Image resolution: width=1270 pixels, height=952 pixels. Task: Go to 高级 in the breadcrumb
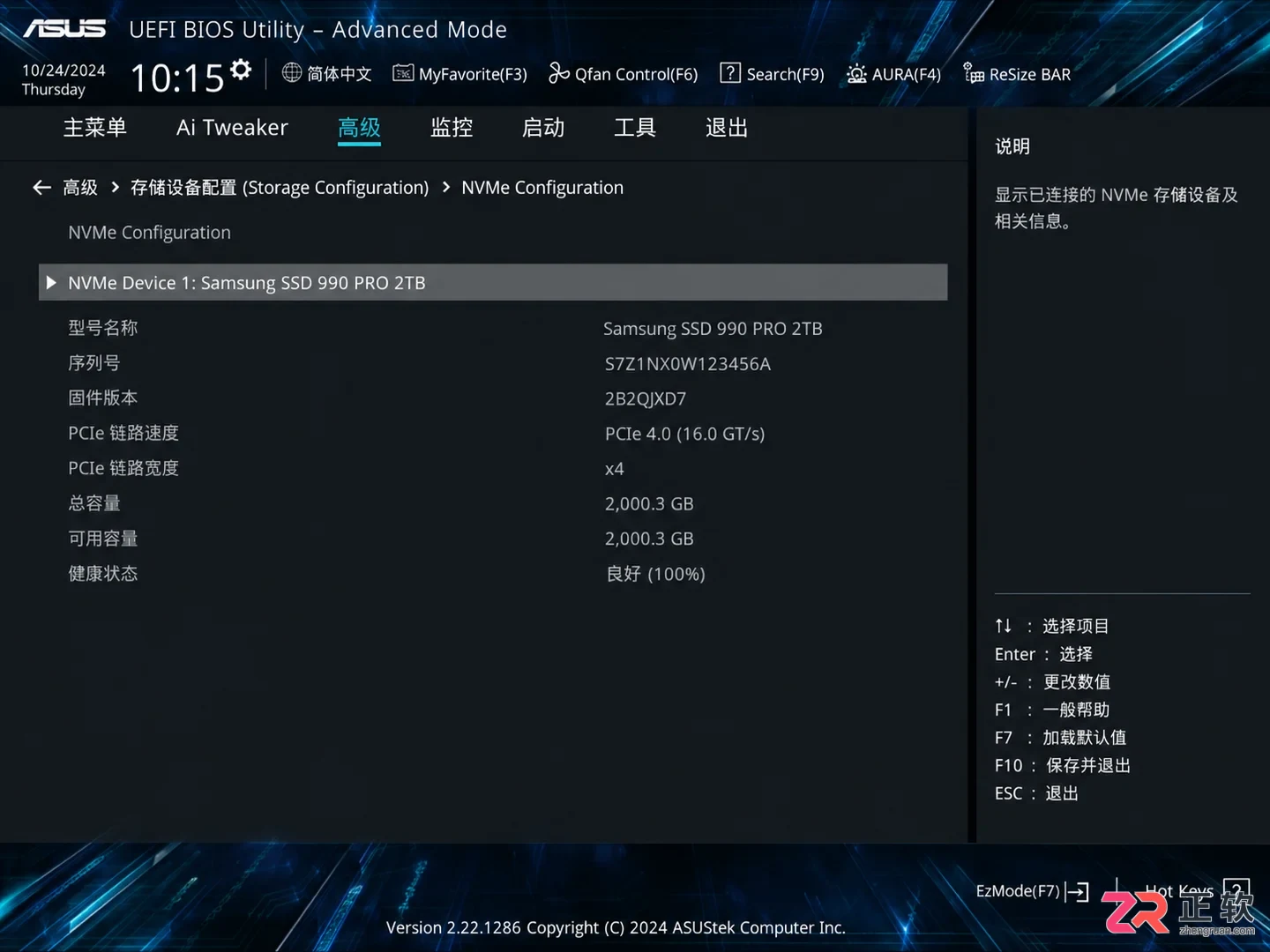click(80, 187)
